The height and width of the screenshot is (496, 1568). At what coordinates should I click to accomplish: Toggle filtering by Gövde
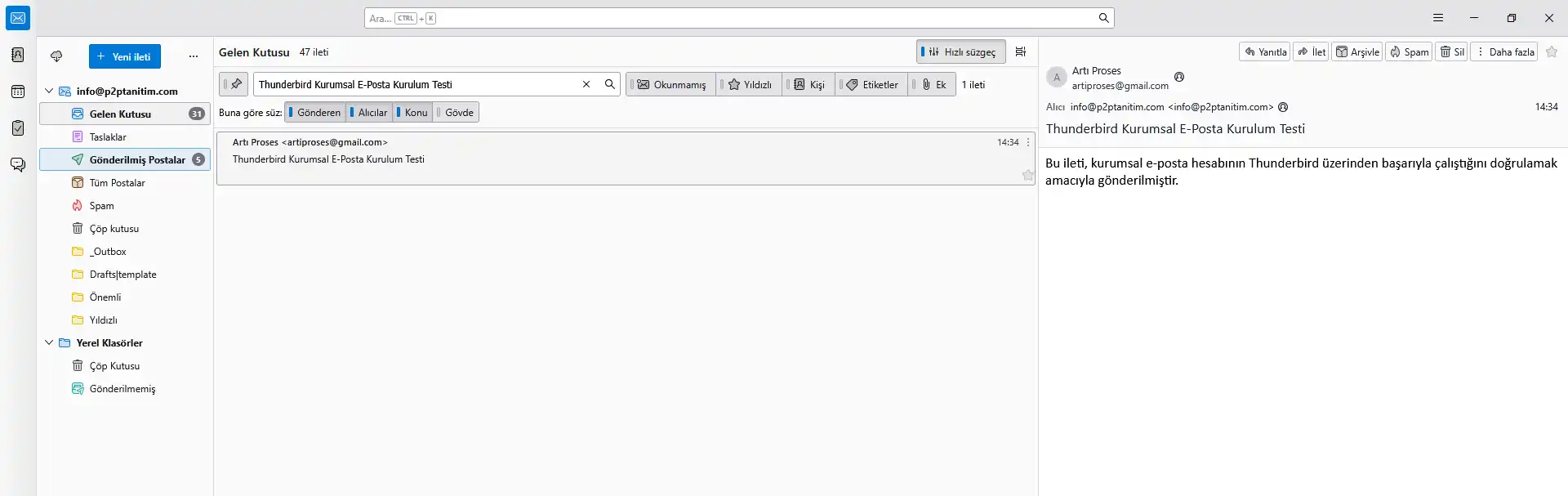456,113
